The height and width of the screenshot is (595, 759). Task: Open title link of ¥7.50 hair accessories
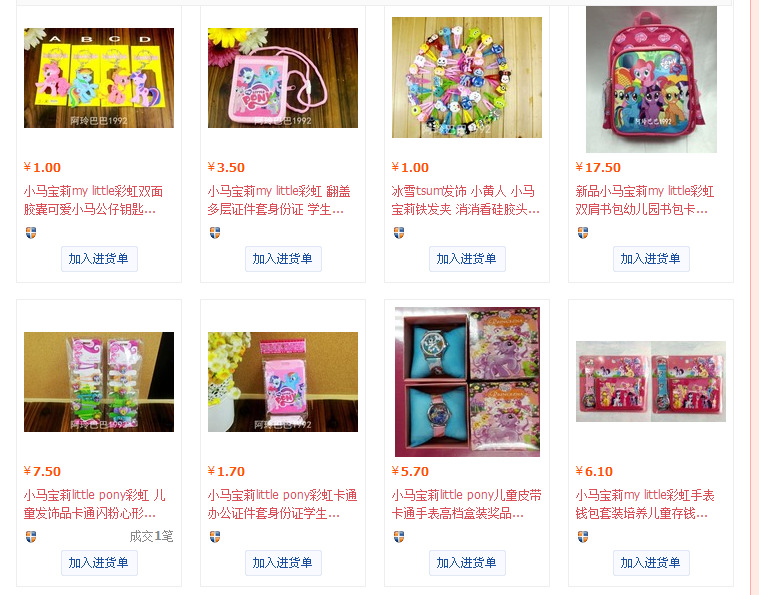point(94,504)
